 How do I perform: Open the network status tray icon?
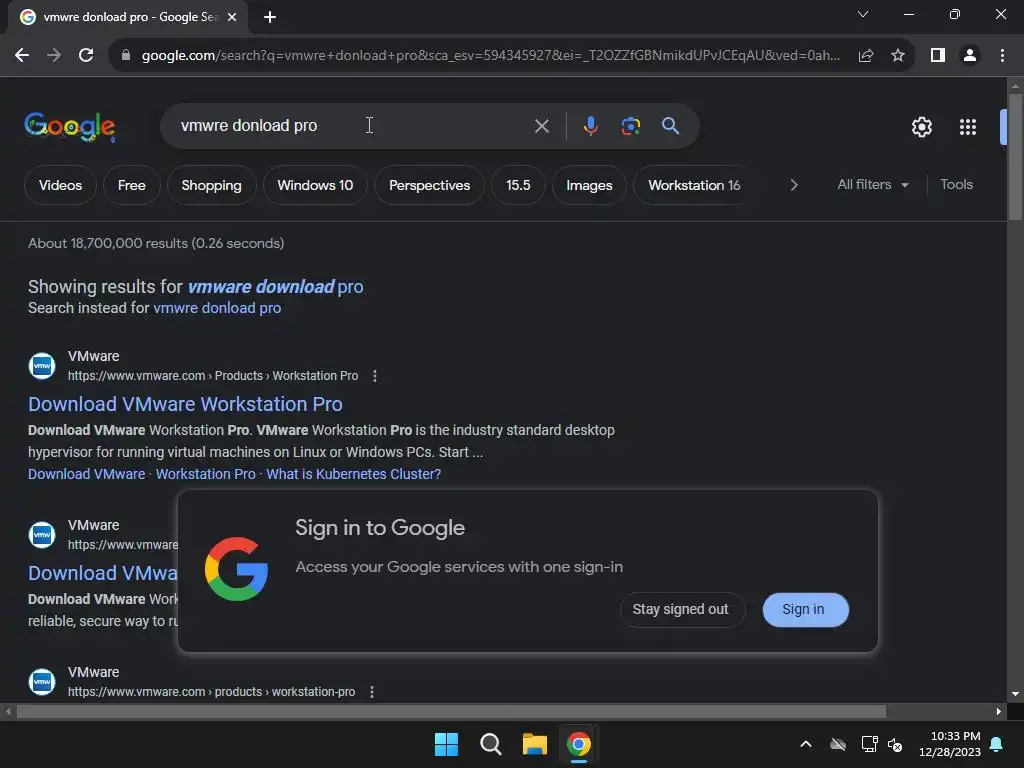click(x=869, y=744)
